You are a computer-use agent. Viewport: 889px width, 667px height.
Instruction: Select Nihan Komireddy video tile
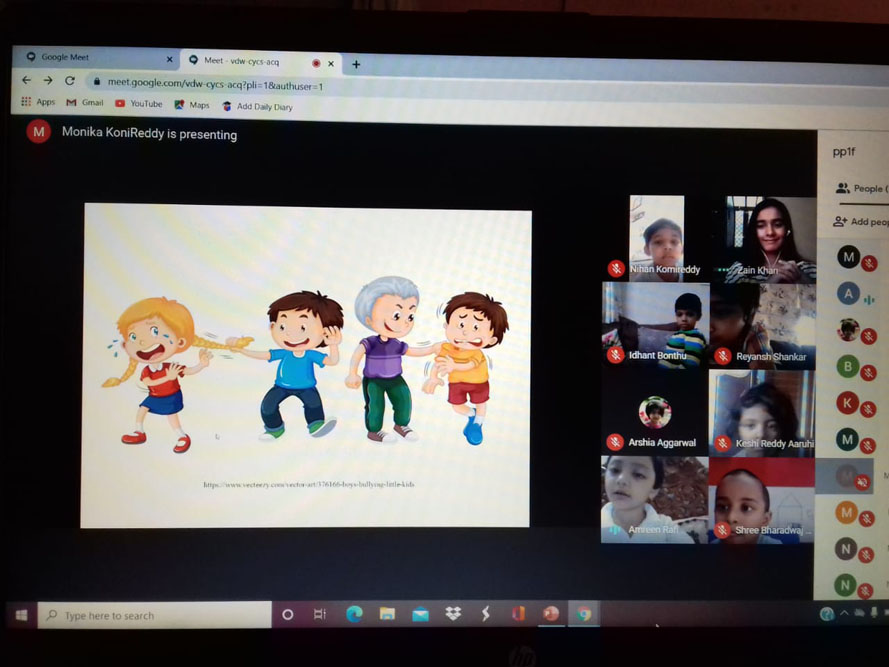657,238
